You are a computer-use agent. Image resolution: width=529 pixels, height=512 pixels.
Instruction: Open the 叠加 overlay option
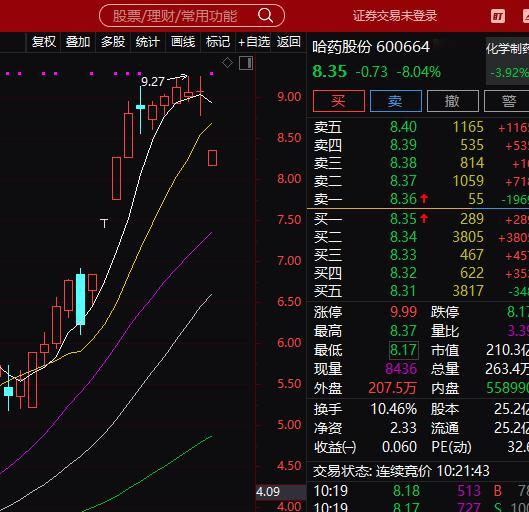tap(78, 42)
